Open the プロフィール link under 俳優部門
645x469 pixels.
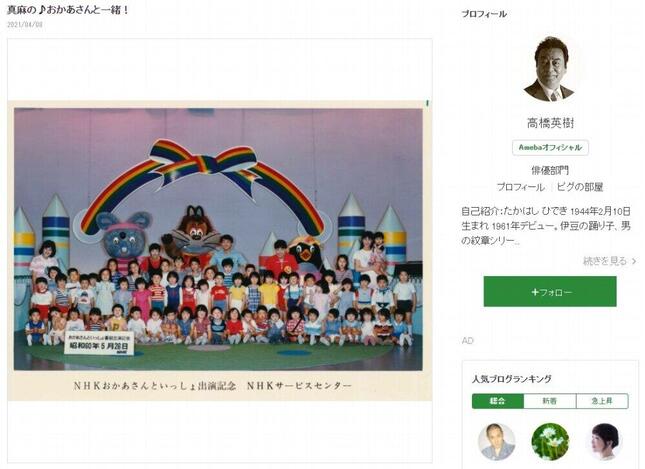pos(520,187)
